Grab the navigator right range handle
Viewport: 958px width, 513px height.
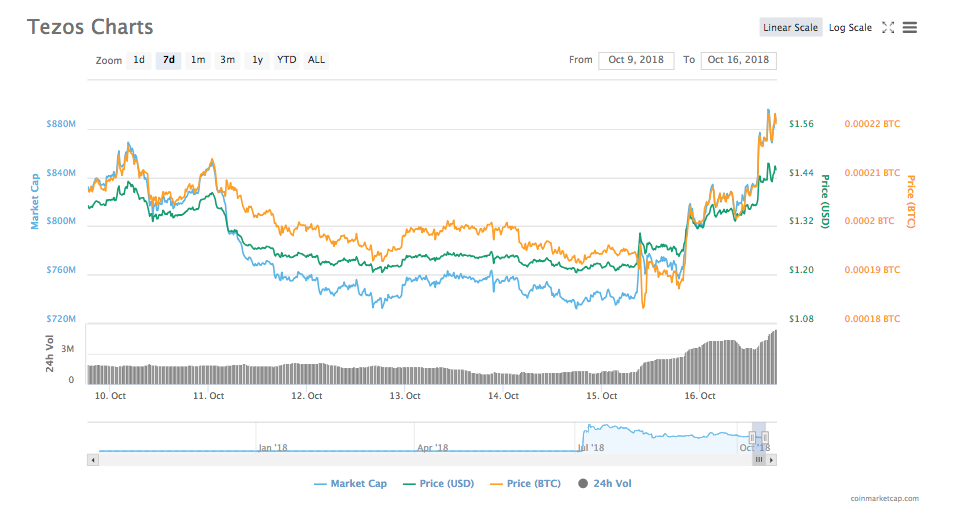point(765,437)
